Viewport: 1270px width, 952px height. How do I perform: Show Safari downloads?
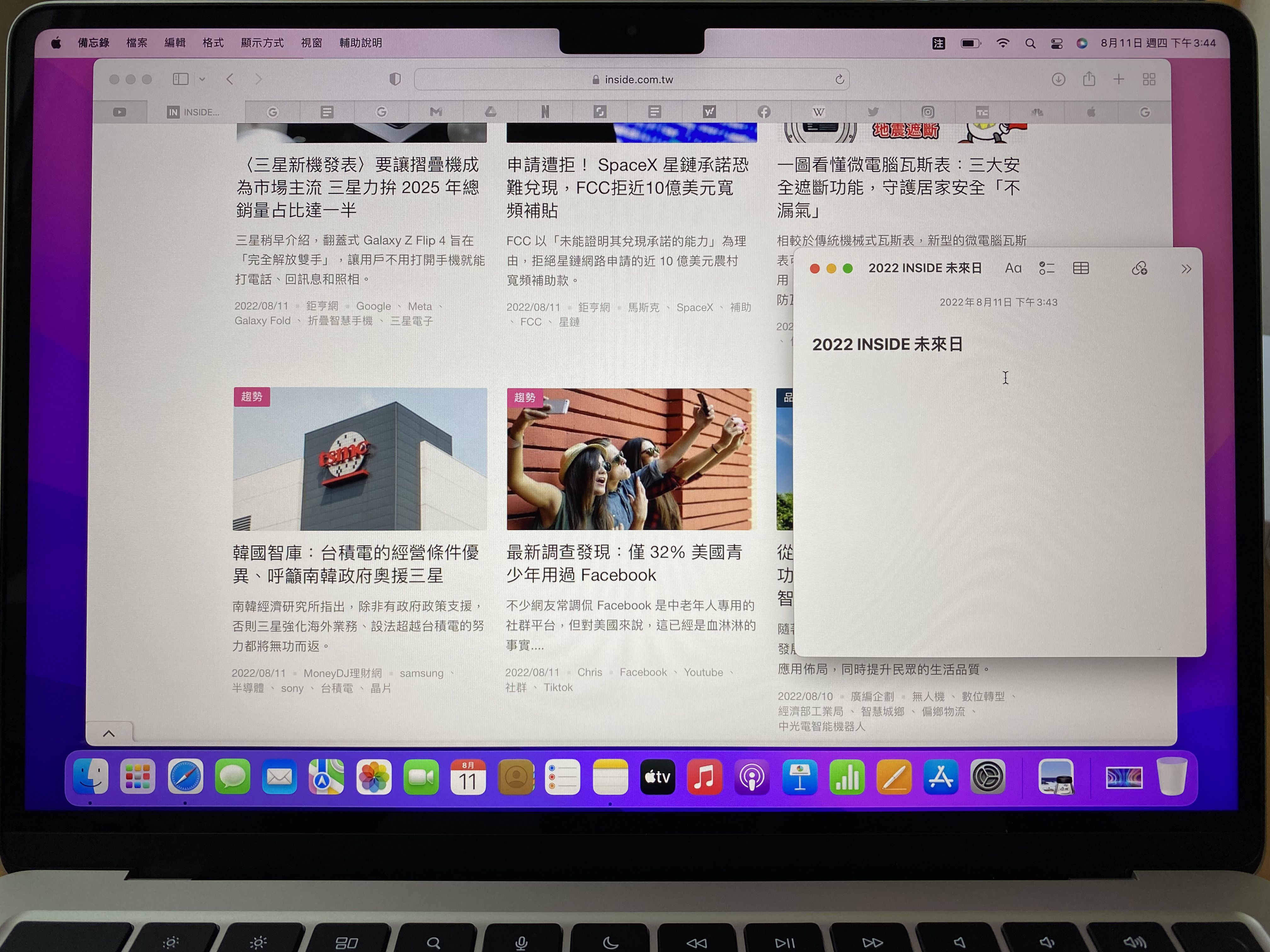(x=1058, y=79)
